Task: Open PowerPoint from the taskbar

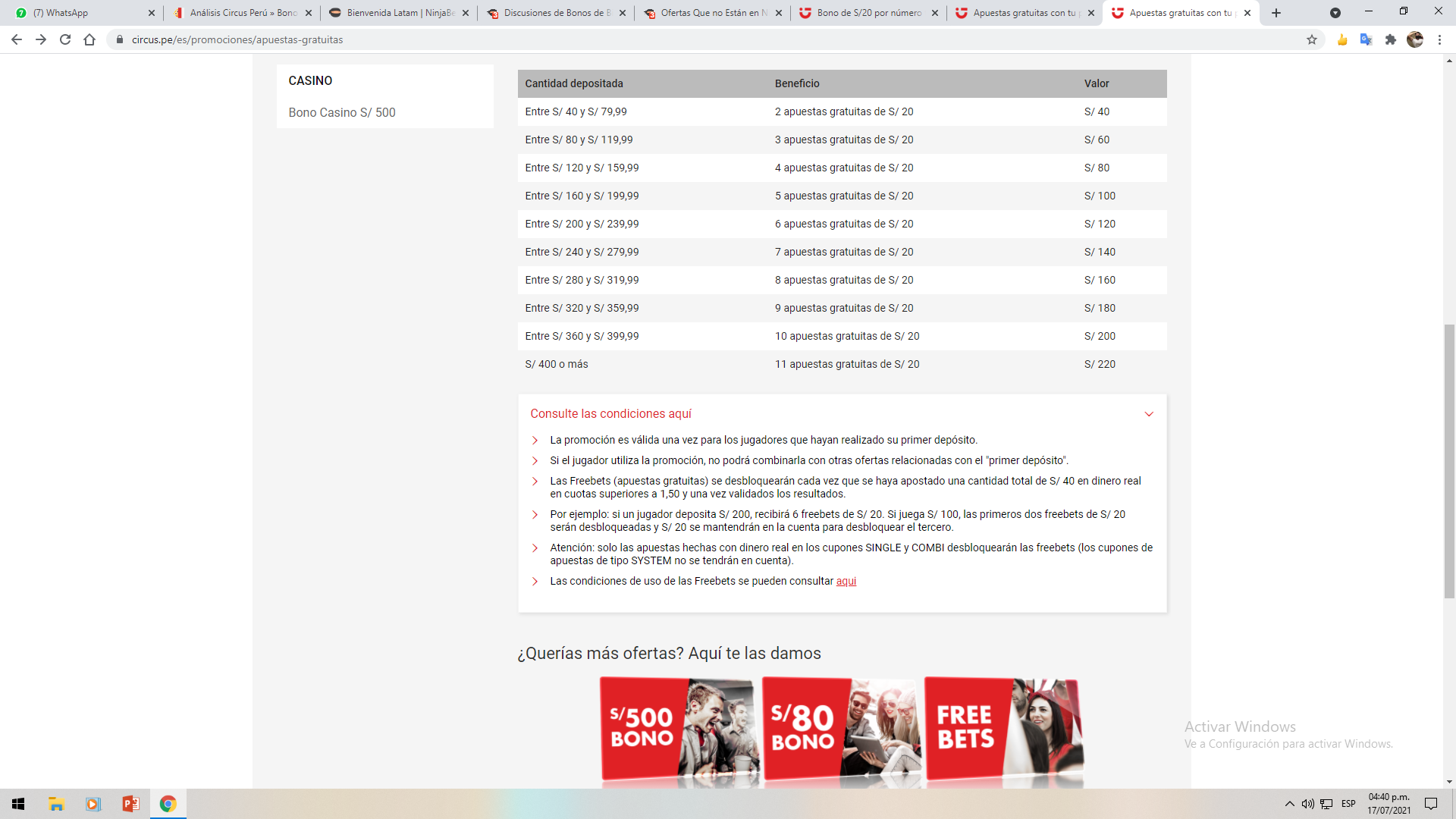Action: click(x=130, y=804)
